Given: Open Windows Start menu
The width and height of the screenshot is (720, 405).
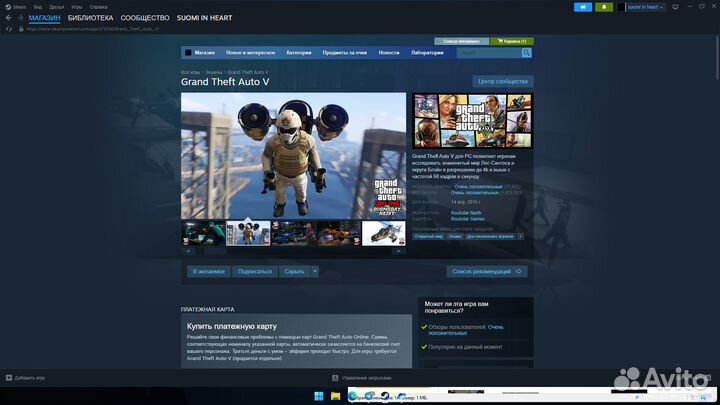Looking at the screenshot, I should point(319,396).
